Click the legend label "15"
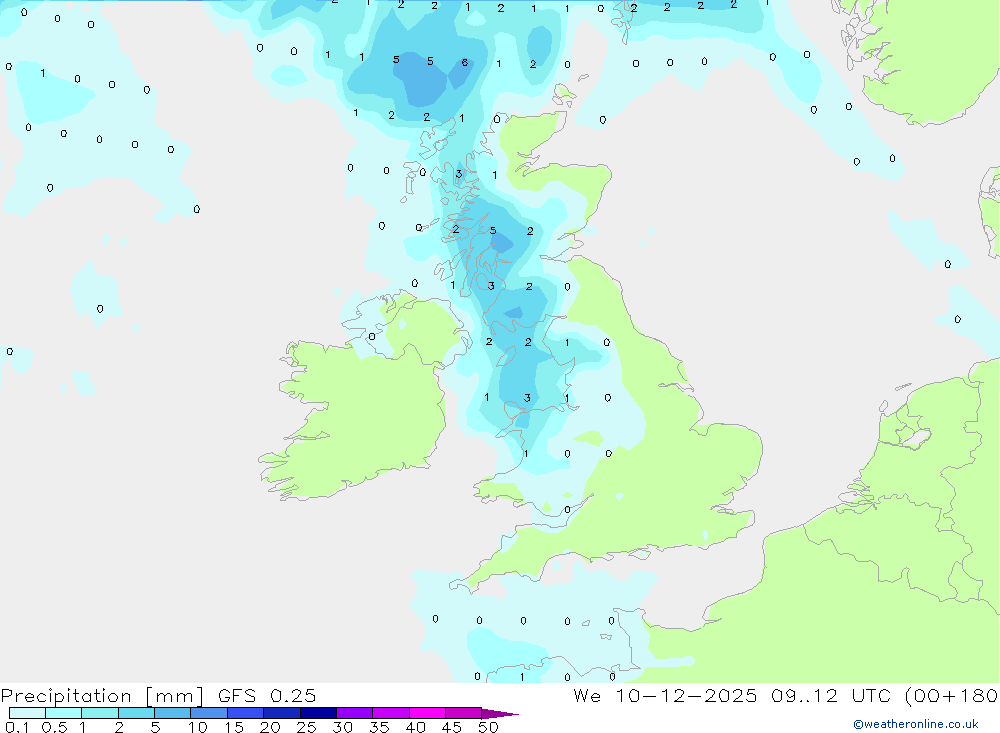 click(x=234, y=727)
